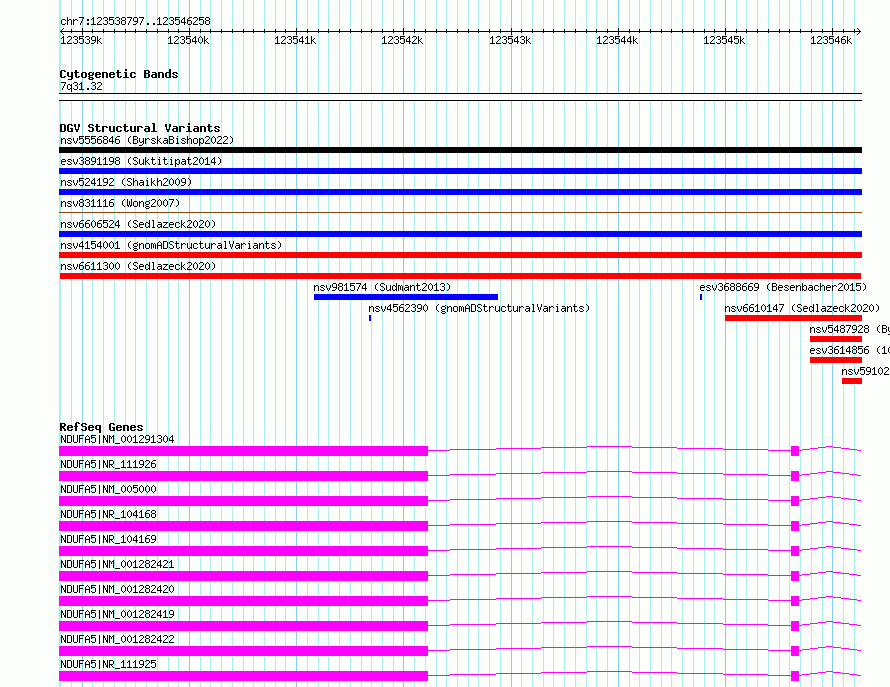Open transcript NDUFA5|NM_001291304 label
The width and height of the screenshot is (890, 687).
coord(117,439)
